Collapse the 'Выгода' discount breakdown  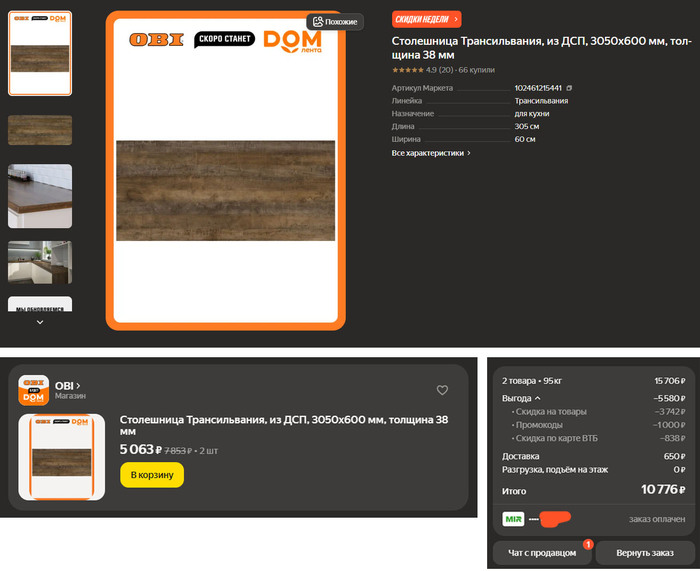[x=521, y=398]
